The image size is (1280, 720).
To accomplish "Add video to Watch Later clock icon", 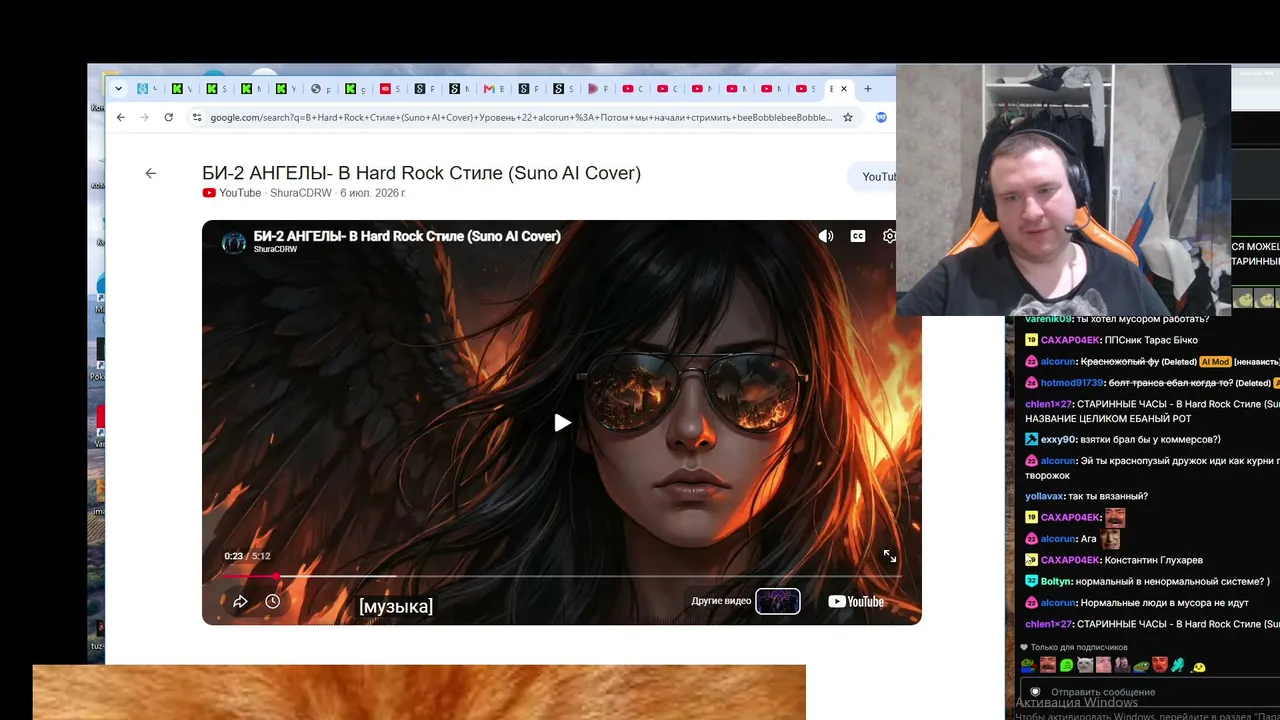I will (272, 601).
